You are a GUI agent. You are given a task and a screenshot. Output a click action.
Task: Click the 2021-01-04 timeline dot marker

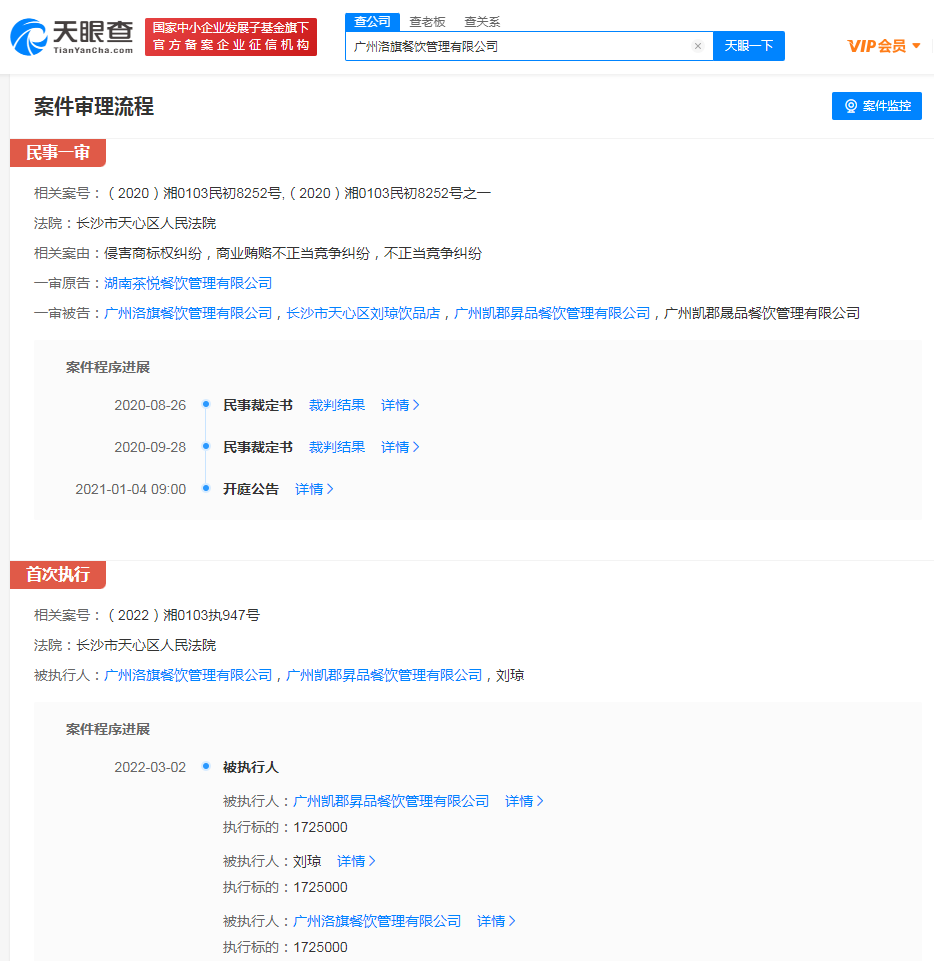coord(206,489)
